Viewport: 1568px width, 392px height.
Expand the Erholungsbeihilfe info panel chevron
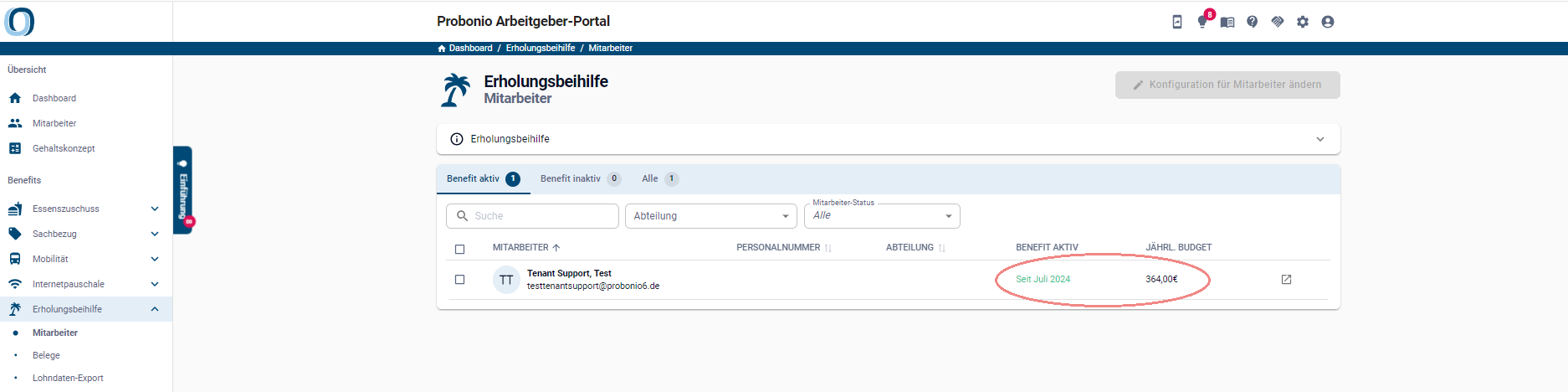1320,139
